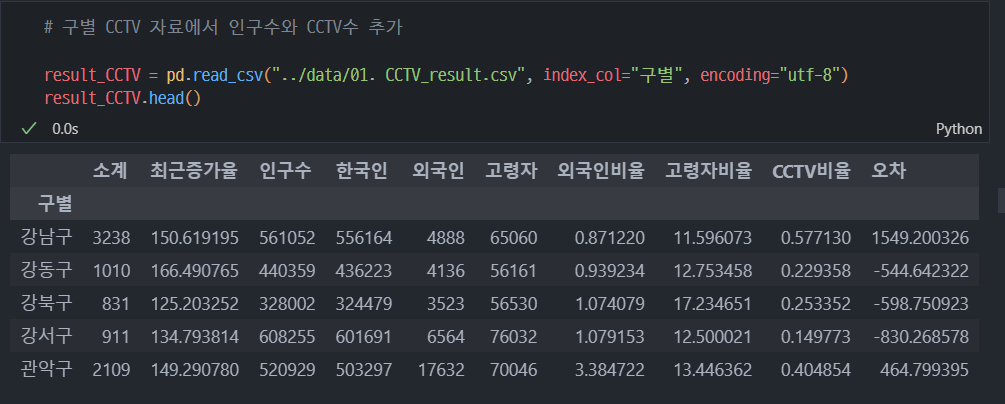Viewport: 1005px width, 404px height.
Task: Click value 11.596073 in 고령자비율 column
Action: tap(713, 238)
